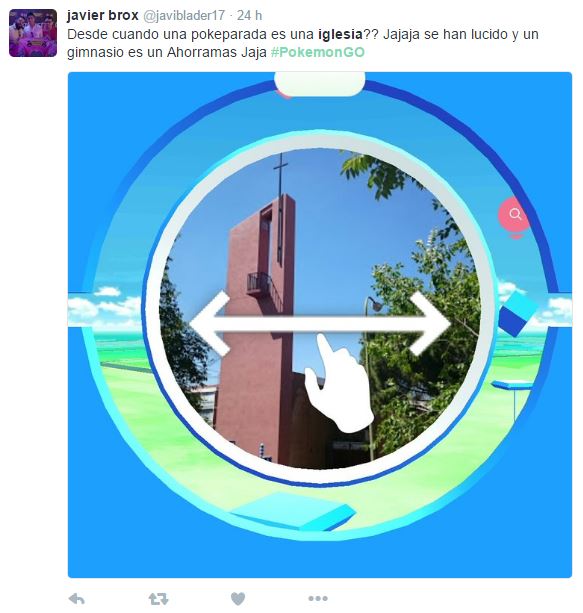Viewport: 583px width, 613px height.
Task: Retweet javier brox's tweet
Action: coord(158,599)
